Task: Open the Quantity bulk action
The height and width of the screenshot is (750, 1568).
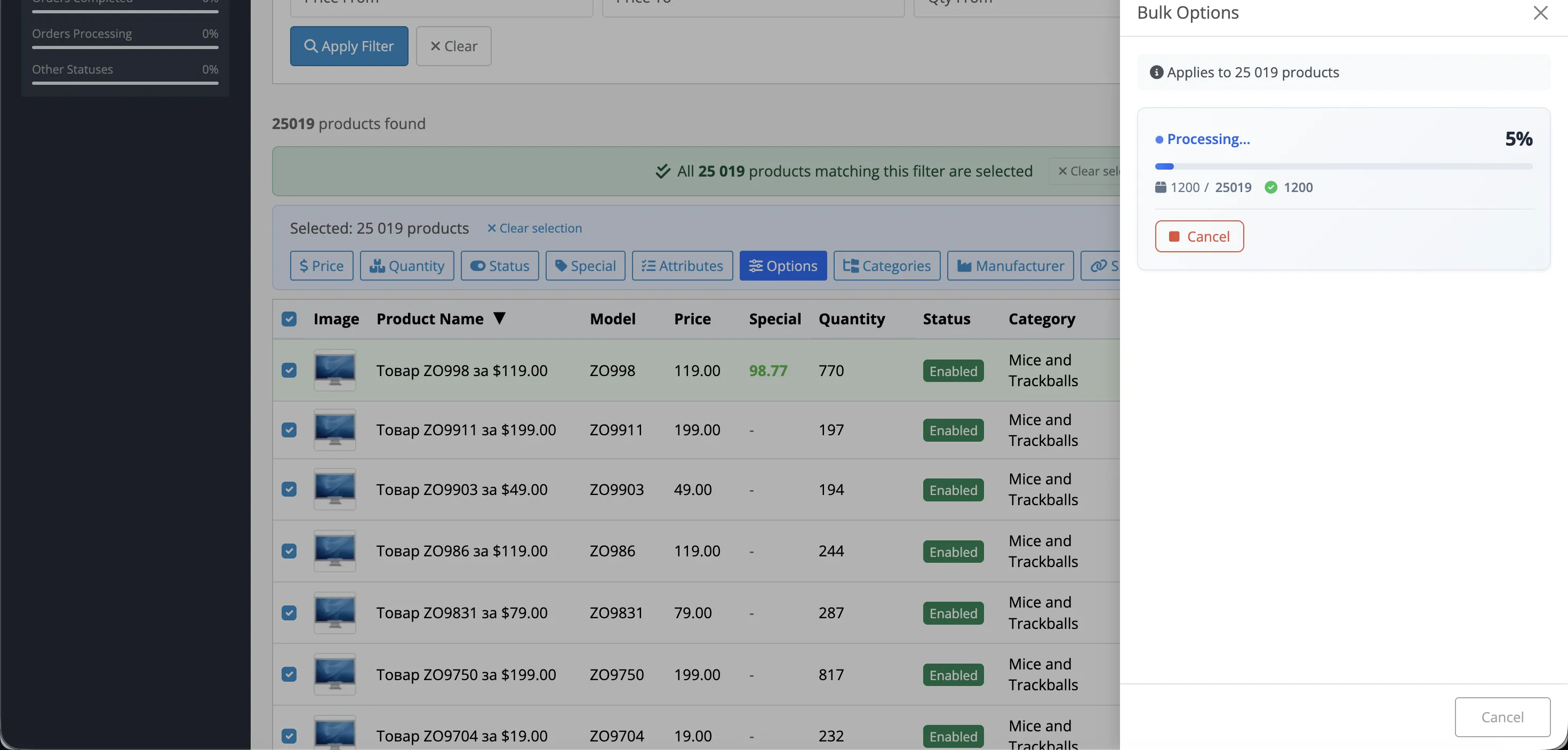Action: tap(406, 266)
